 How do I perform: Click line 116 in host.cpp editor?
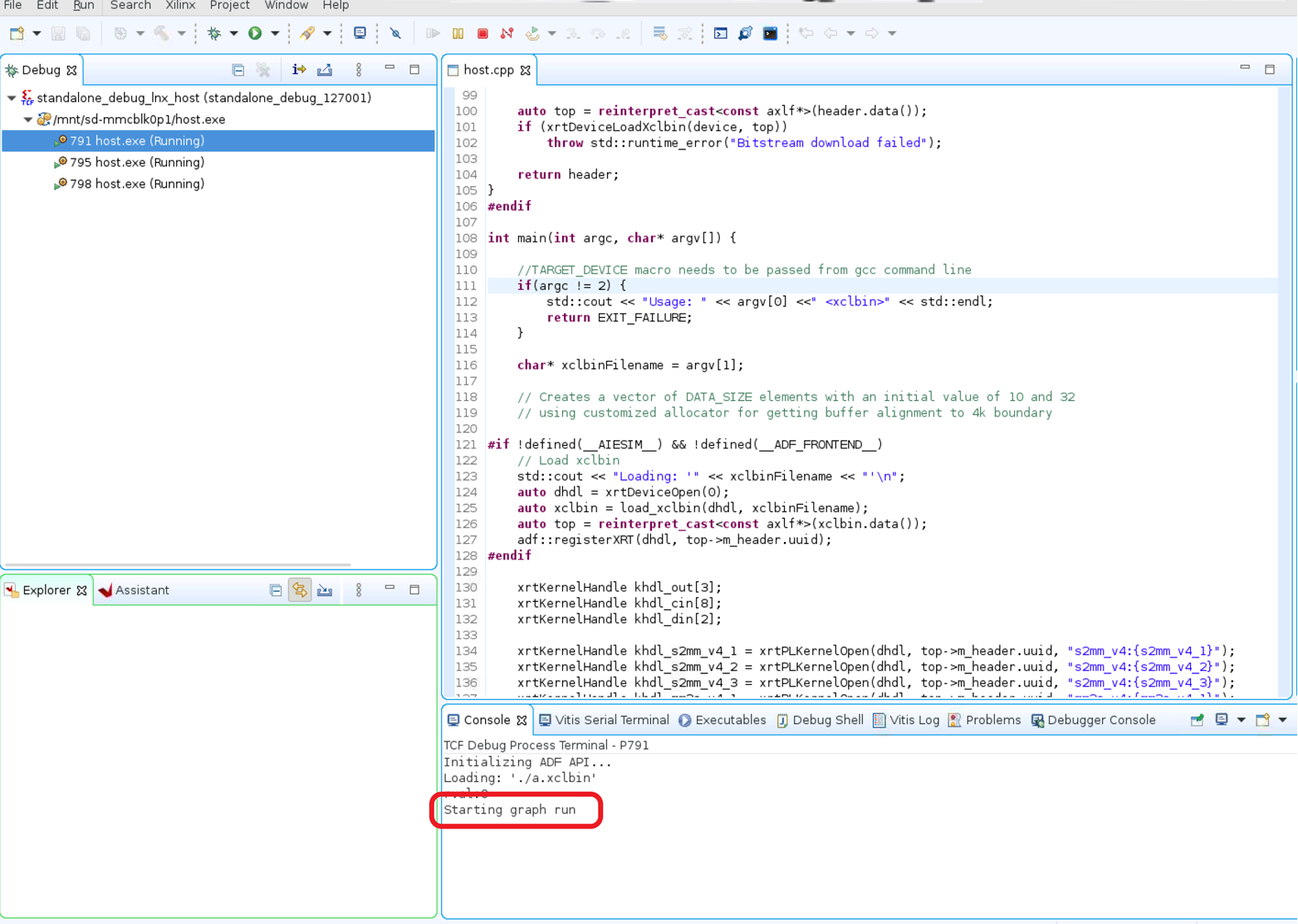pyautogui.click(x=629, y=365)
